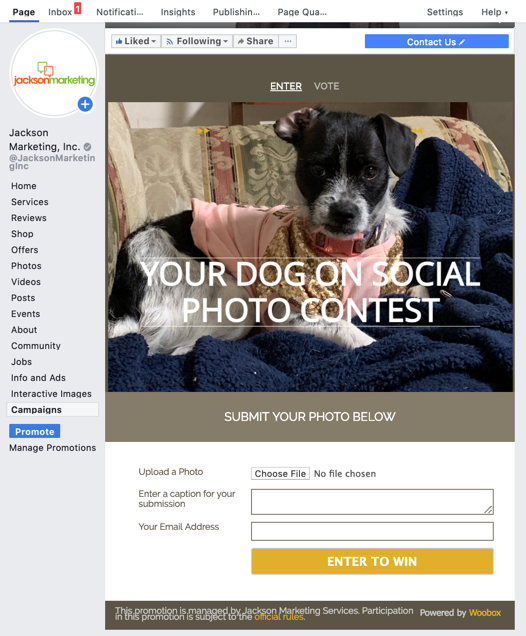Click the Choose File button
The height and width of the screenshot is (636, 526).
point(280,473)
